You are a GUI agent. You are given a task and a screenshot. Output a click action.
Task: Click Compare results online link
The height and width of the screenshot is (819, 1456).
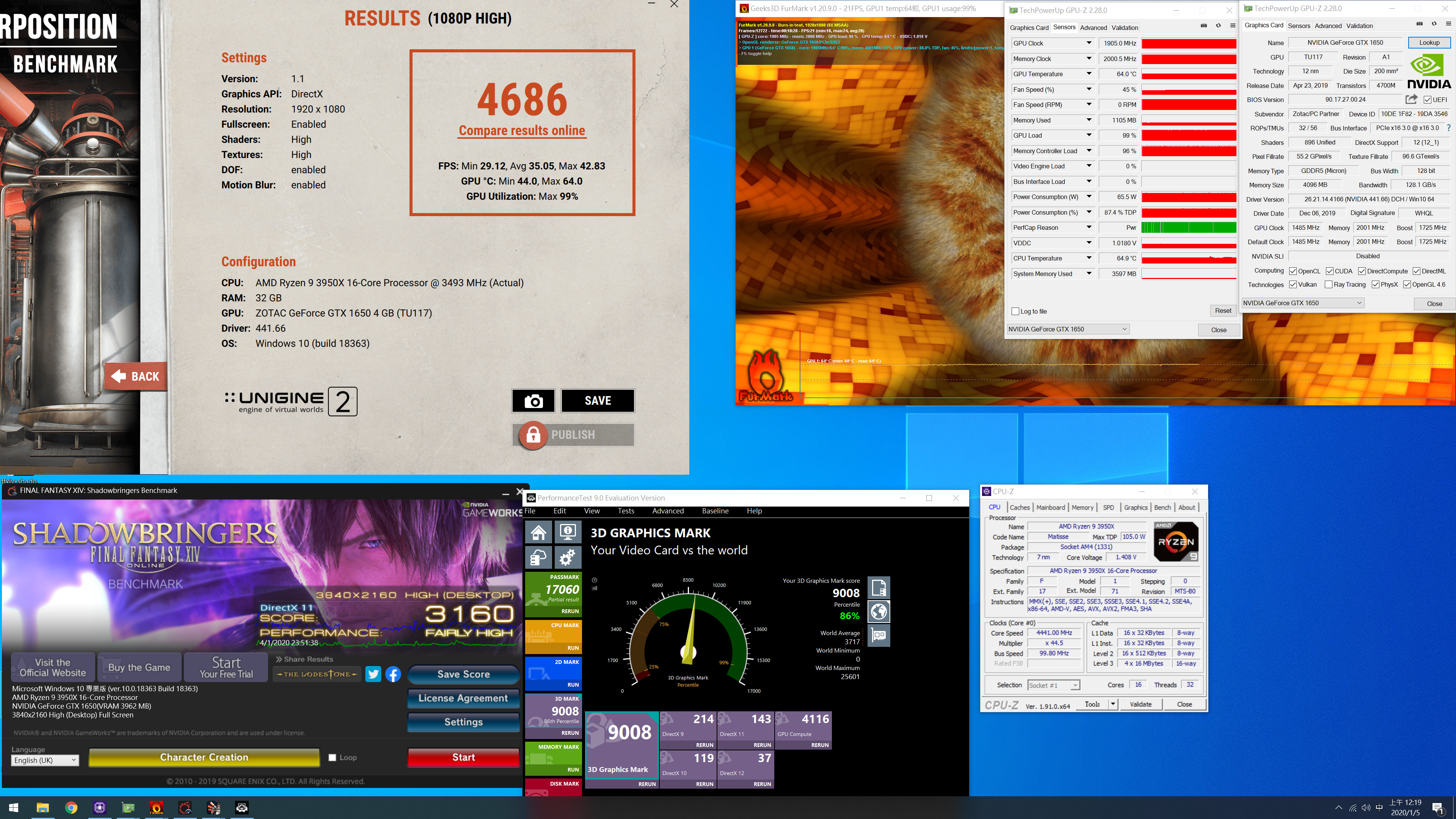click(x=522, y=130)
